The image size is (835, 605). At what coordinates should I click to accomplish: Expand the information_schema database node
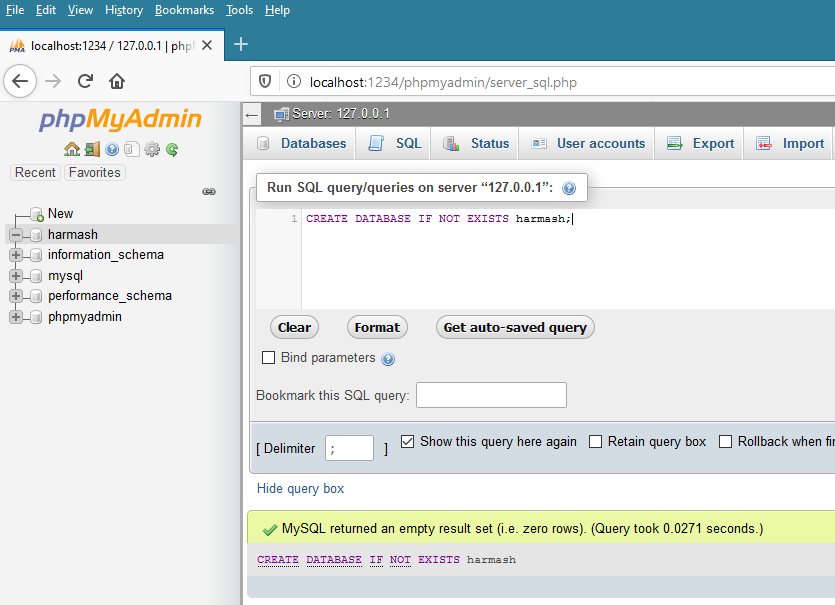click(16, 255)
